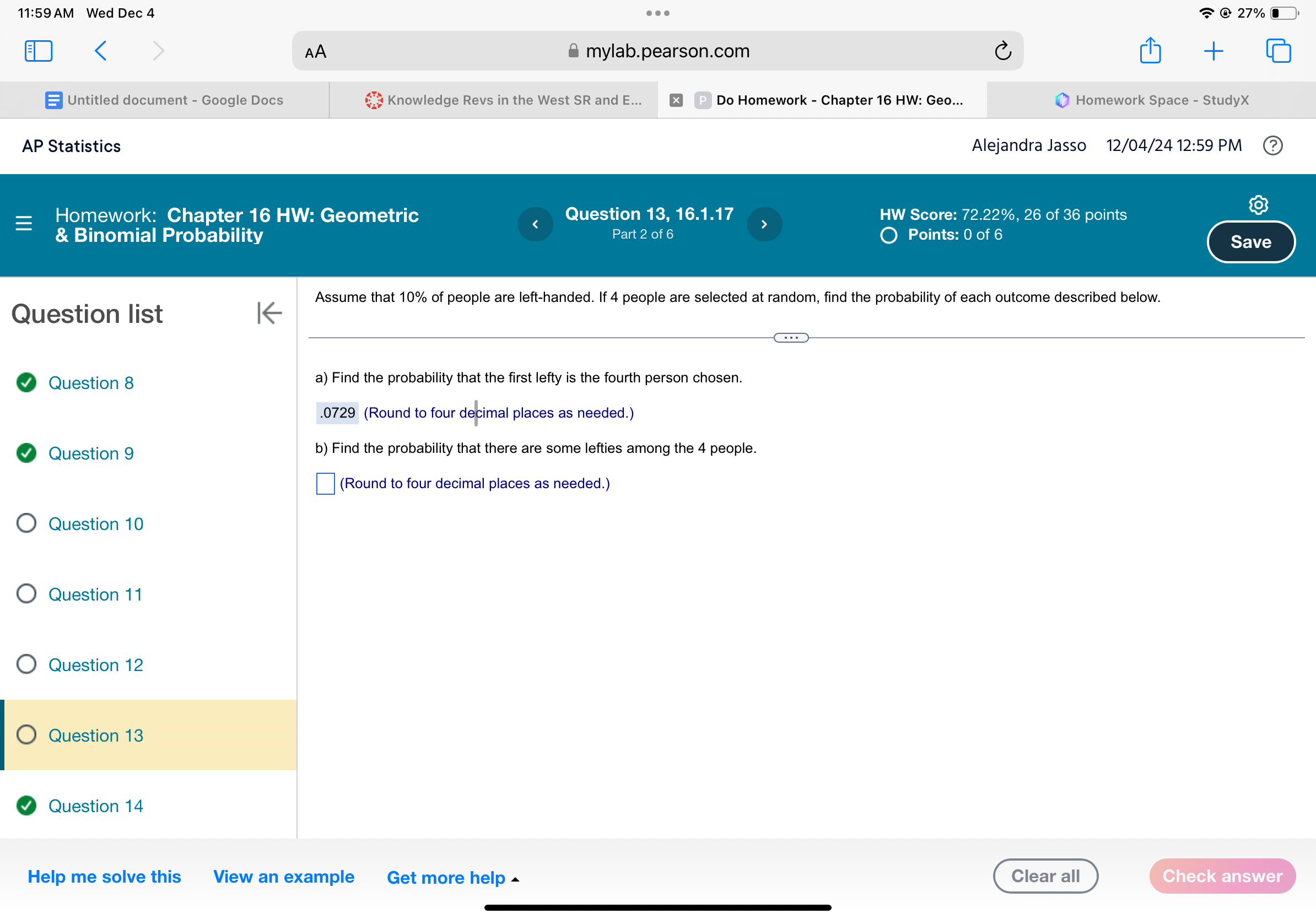The width and height of the screenshot is (1316, 919).
Task: Switch to Homework Space StudyX tab
Action: 1152,100
